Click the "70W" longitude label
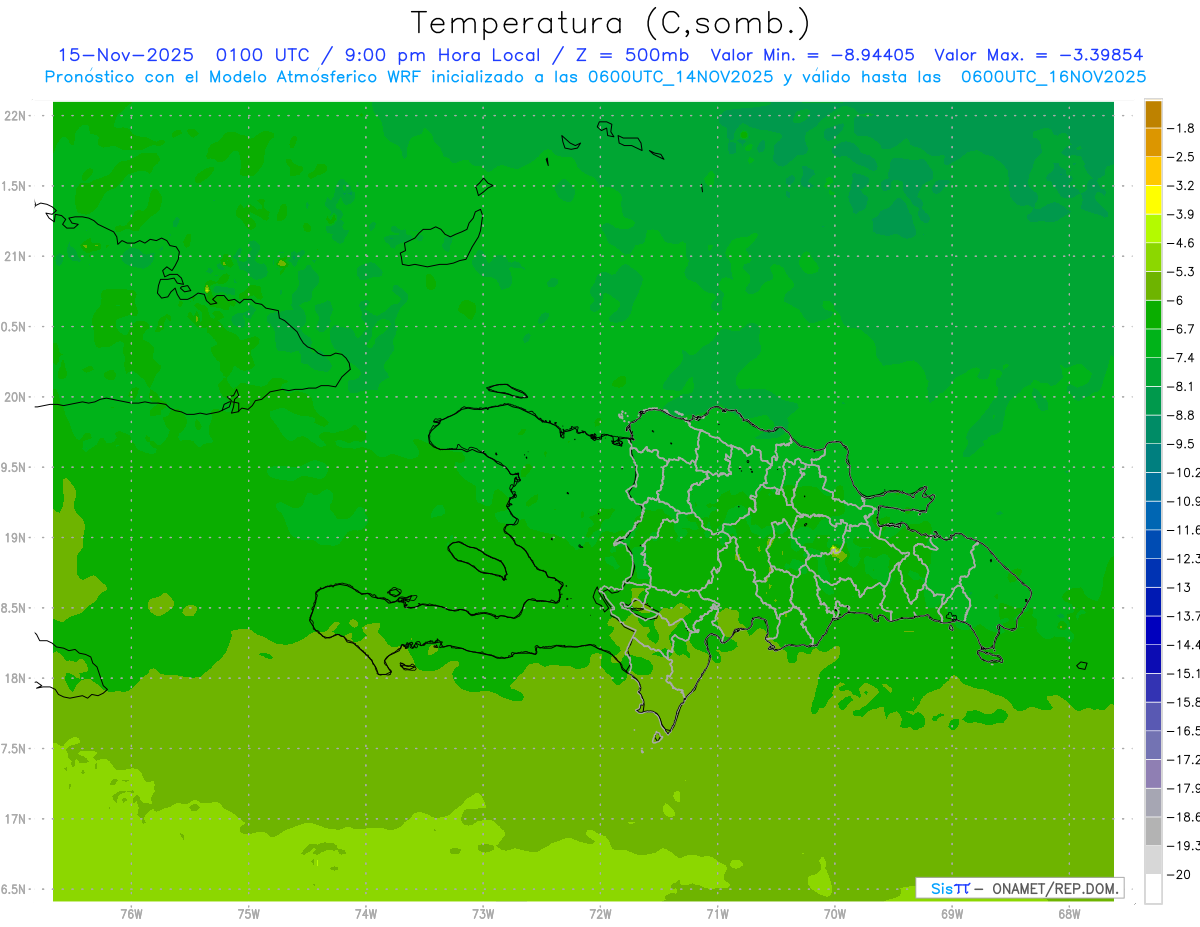Screen dimensions: 1200x927 coord(835,914)
